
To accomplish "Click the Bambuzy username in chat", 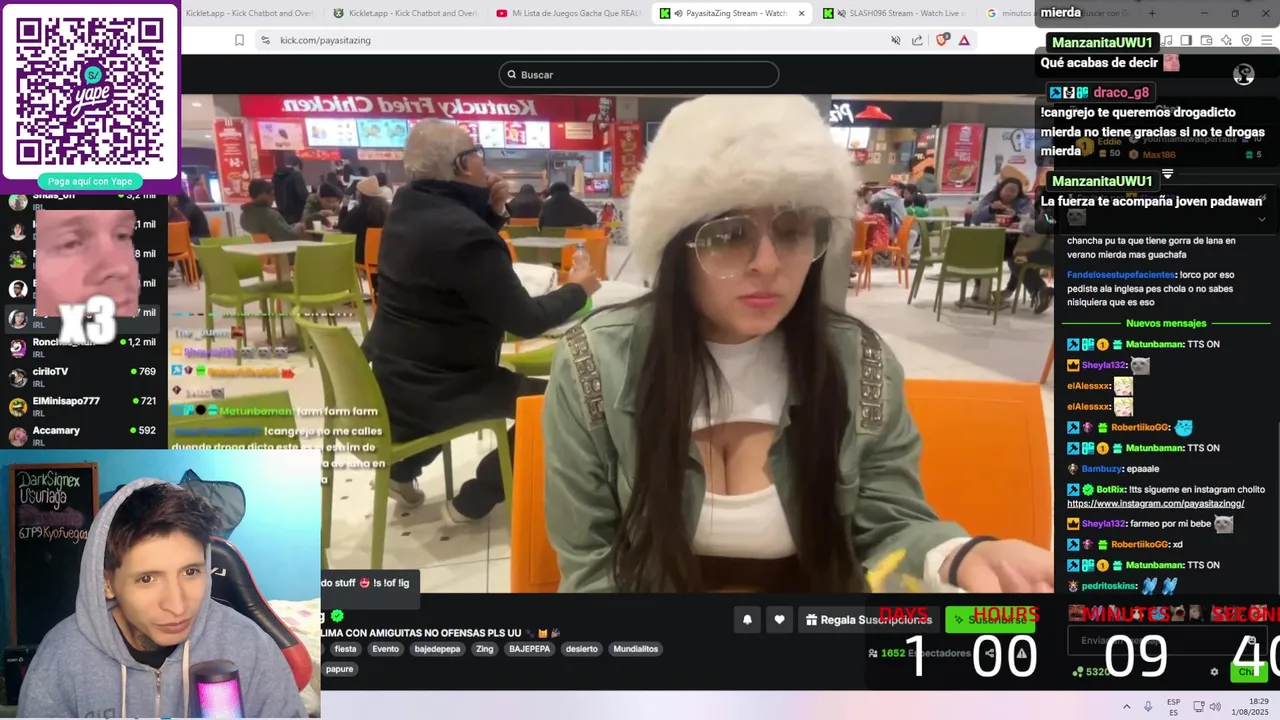I will click(1103, 468).
